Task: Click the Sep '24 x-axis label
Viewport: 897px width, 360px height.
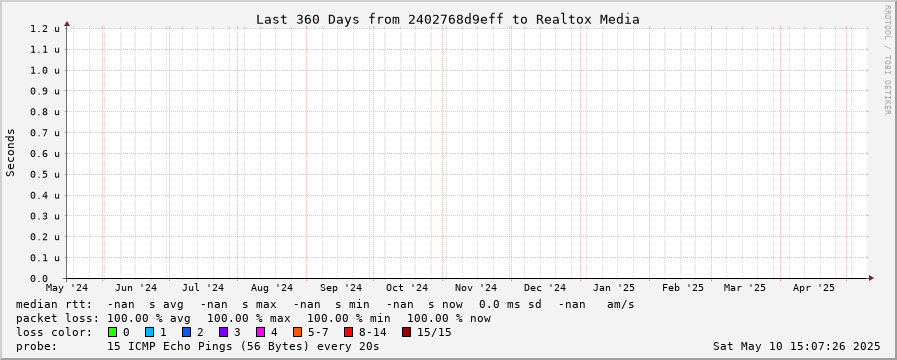Action: 341,288
